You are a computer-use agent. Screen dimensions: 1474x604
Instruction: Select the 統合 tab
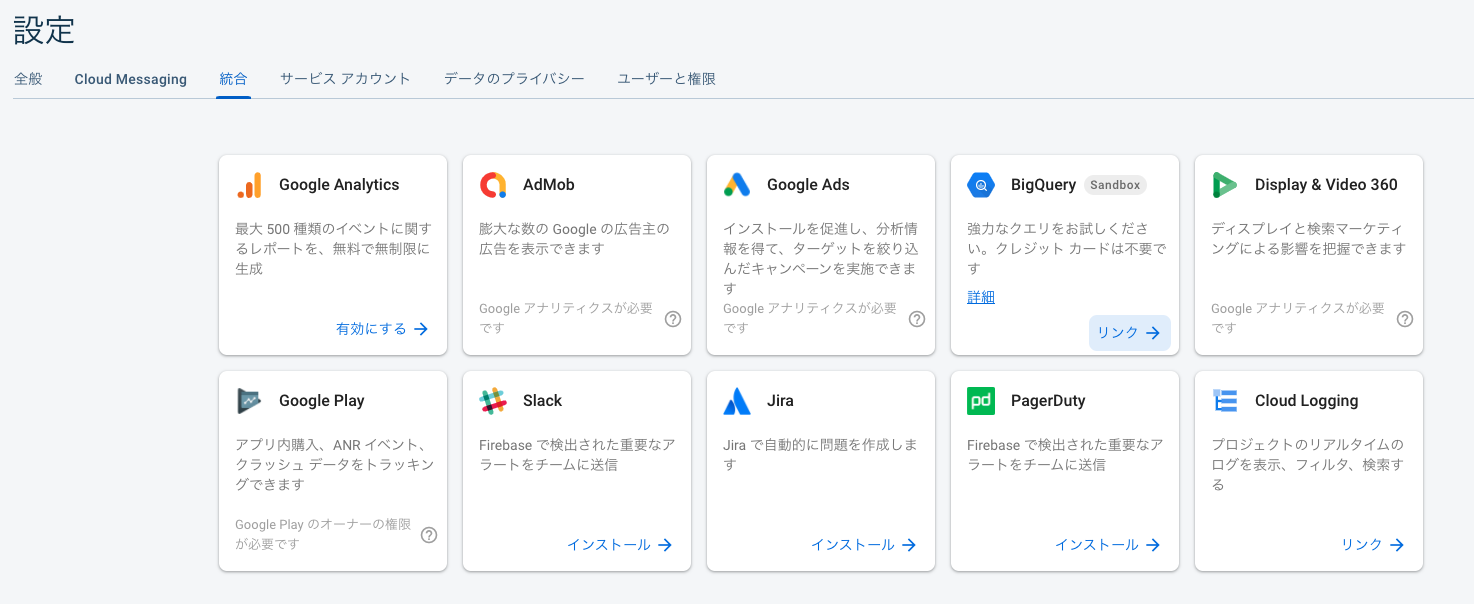[x=233, y=79]
